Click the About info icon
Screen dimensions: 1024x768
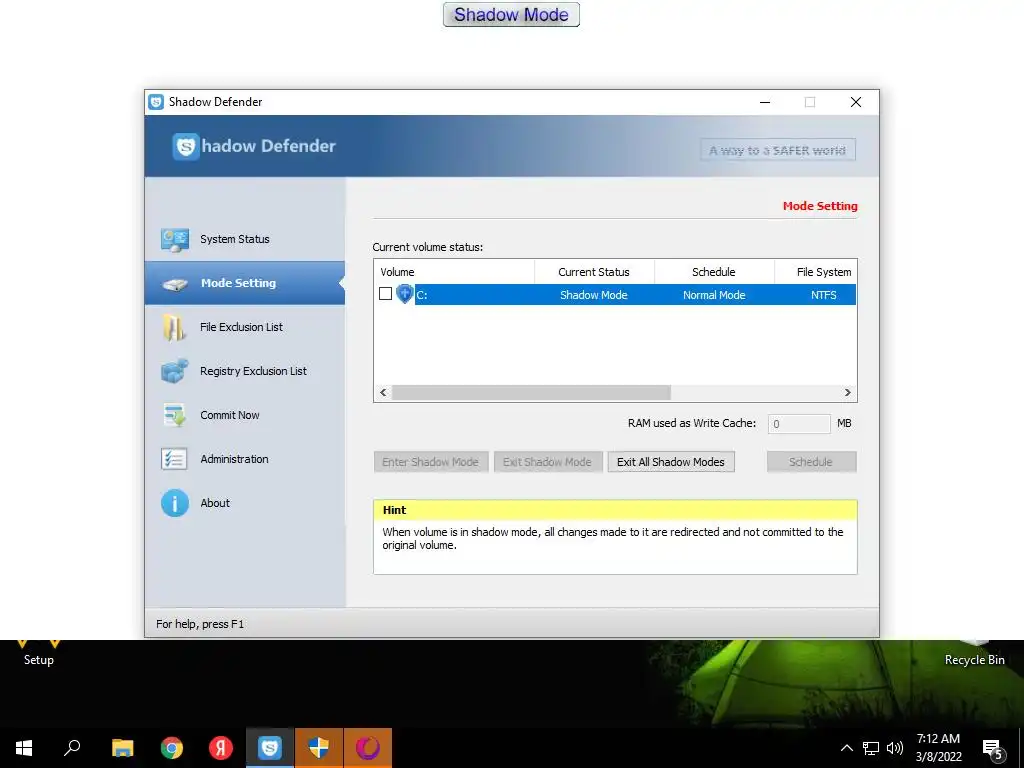tap(174, 504)
